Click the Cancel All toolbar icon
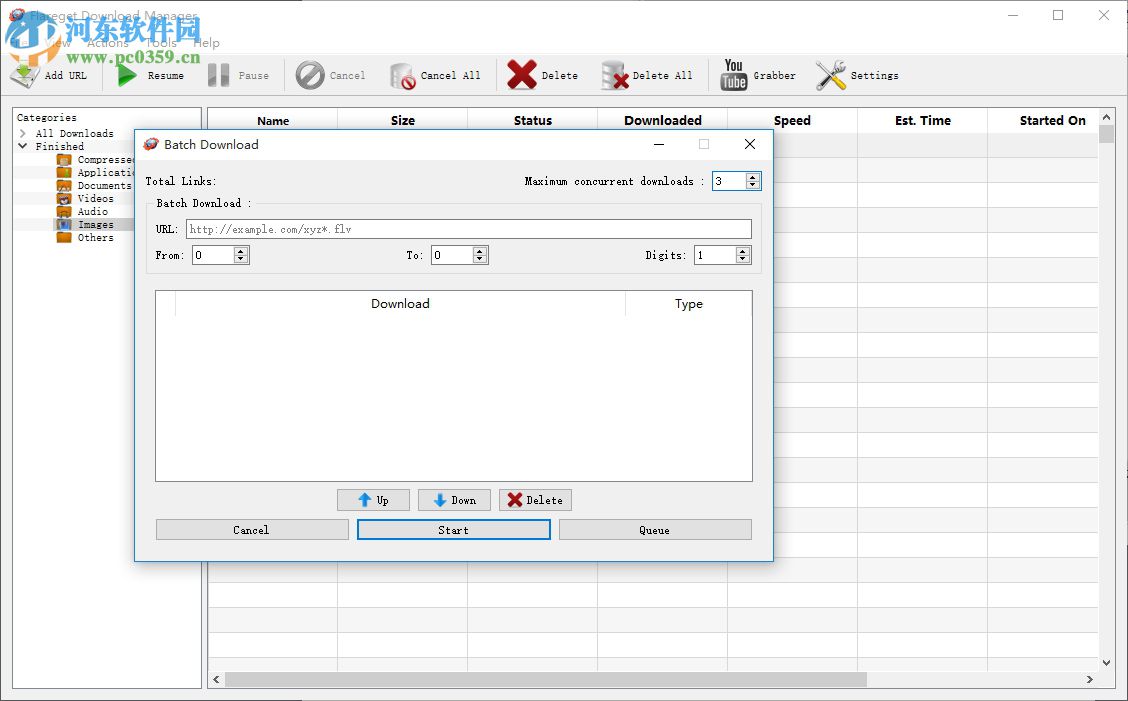 402,76
